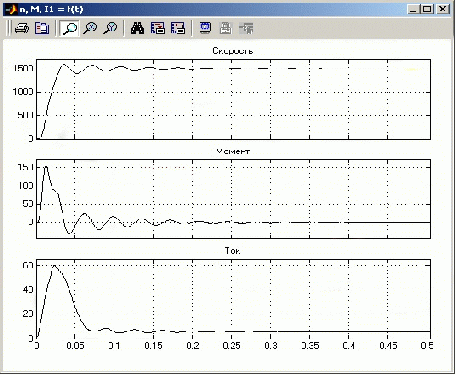Close the scope window
Screen dimensions: 456x375
pyautogui.click(x=442, y=9)
